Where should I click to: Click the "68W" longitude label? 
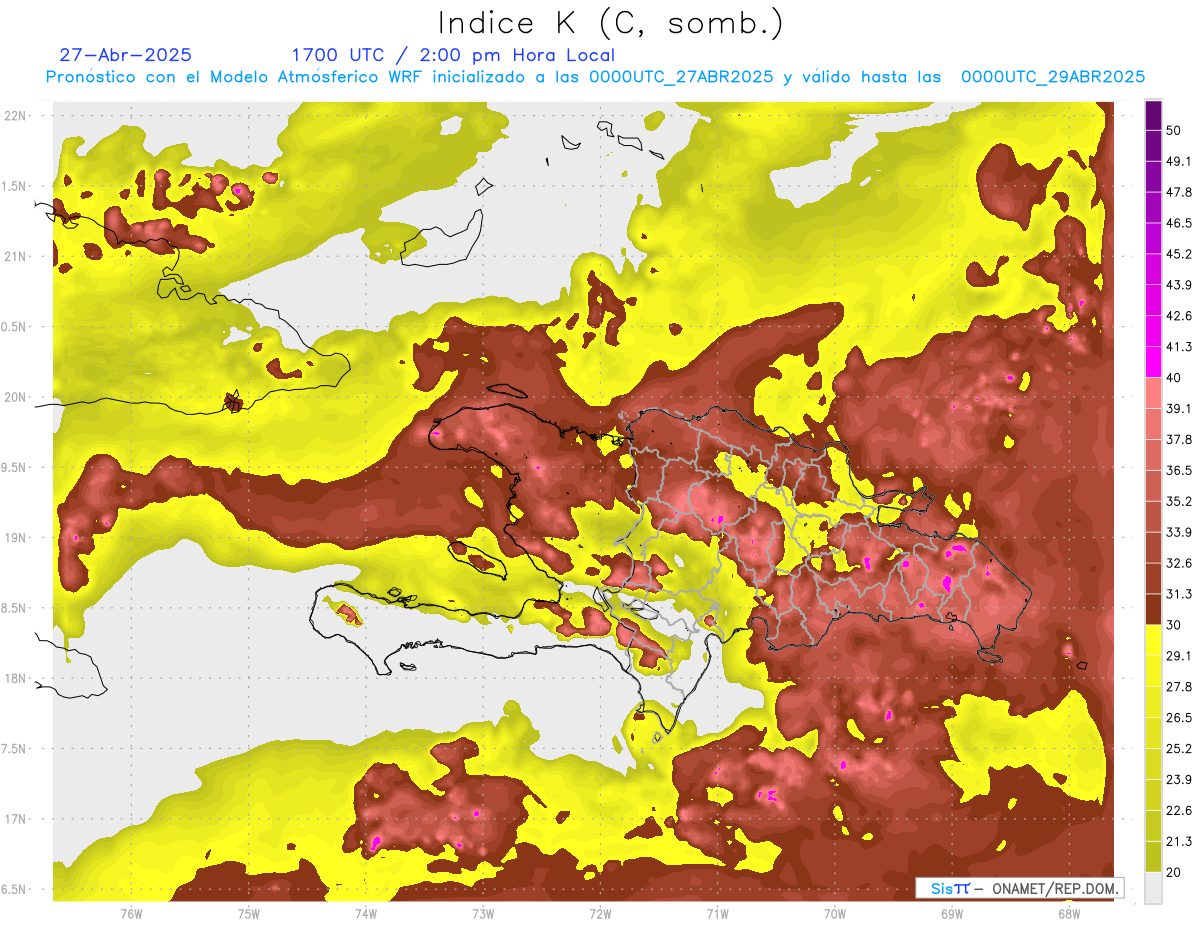[x=1069, y=914]
